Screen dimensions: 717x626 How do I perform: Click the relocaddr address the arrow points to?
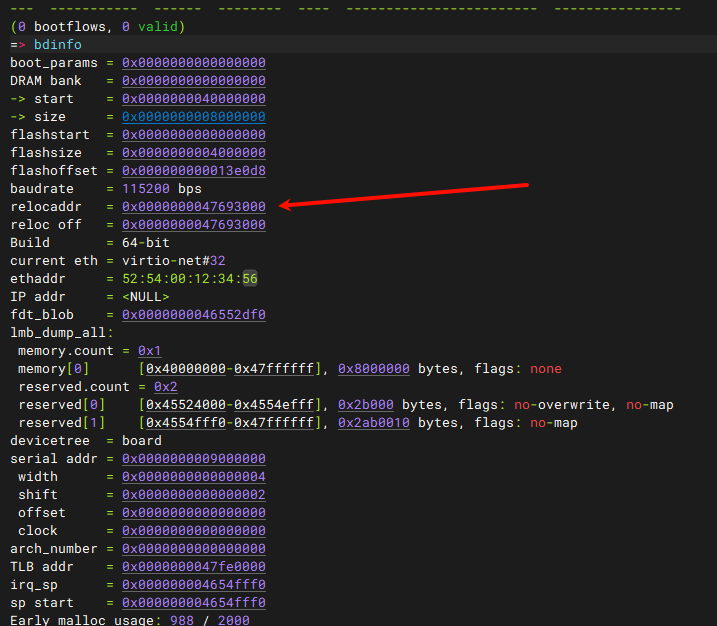(x=194, y=207)
